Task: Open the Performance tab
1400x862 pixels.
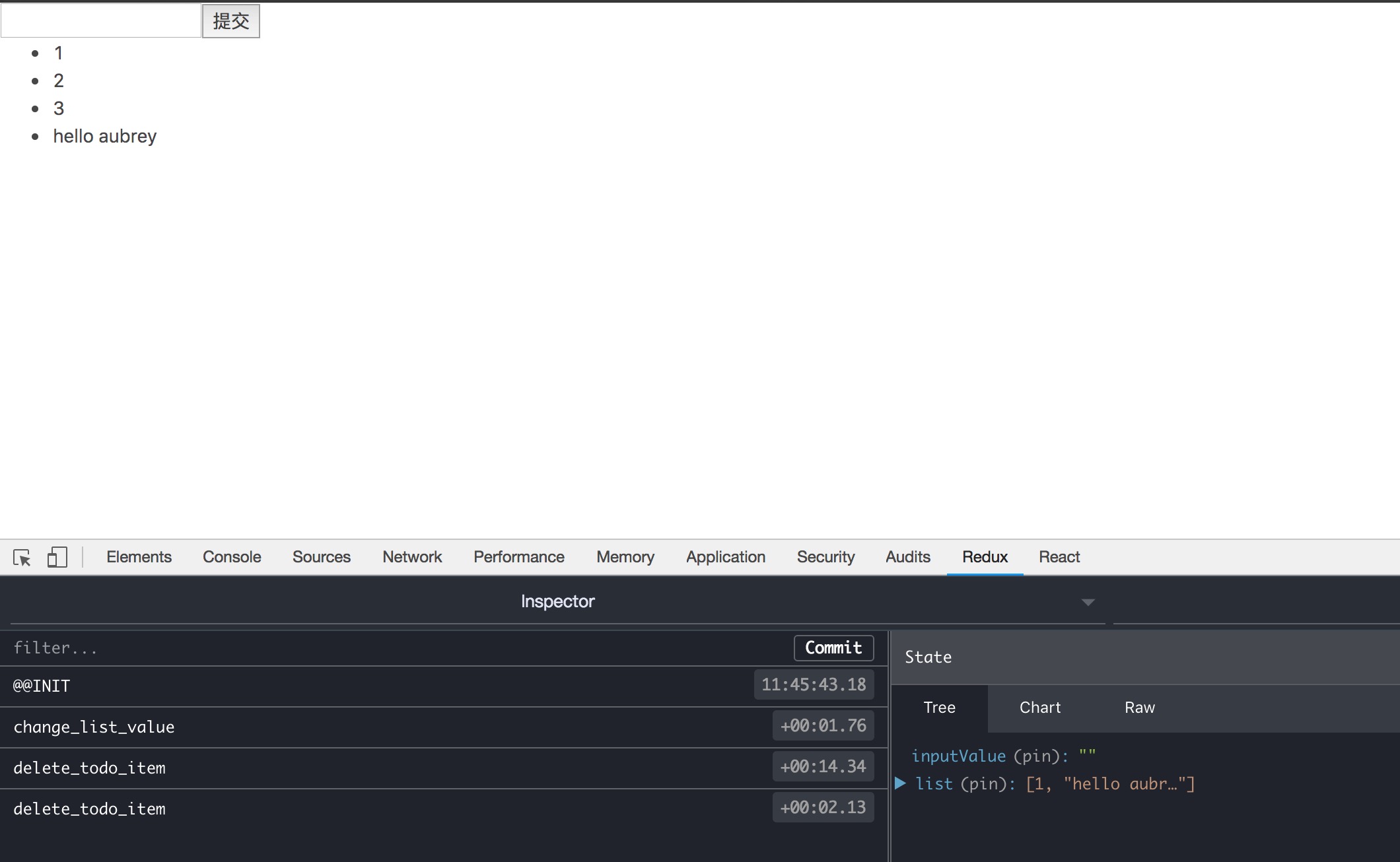Action: click(x=519, y=557)
